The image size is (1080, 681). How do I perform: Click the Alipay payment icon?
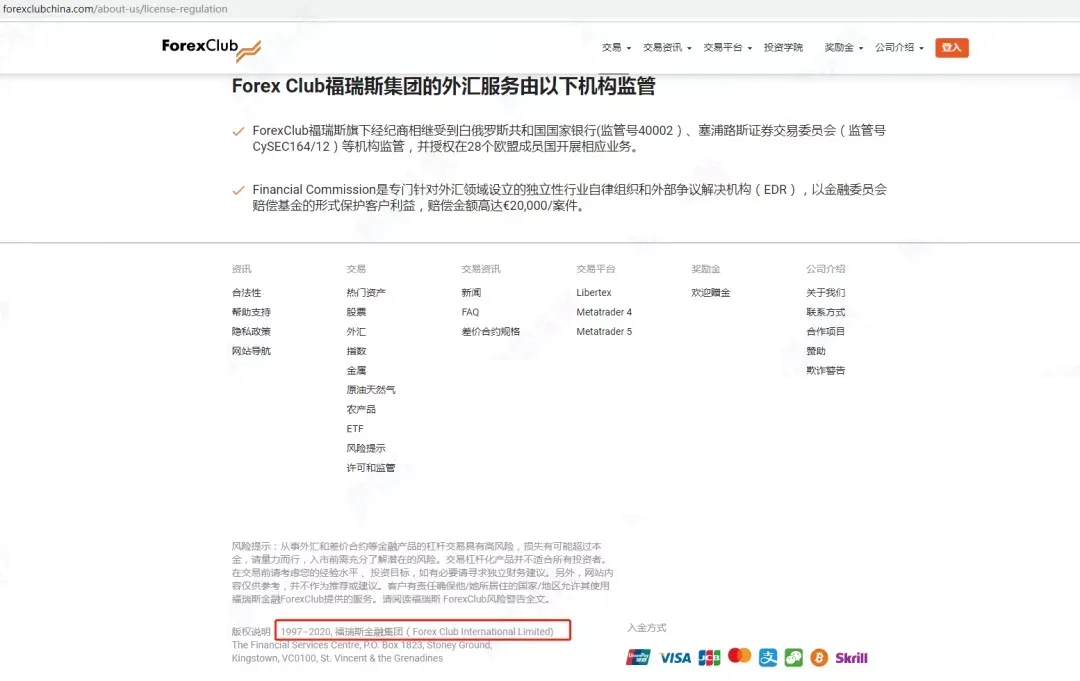[x=768, y=658]
